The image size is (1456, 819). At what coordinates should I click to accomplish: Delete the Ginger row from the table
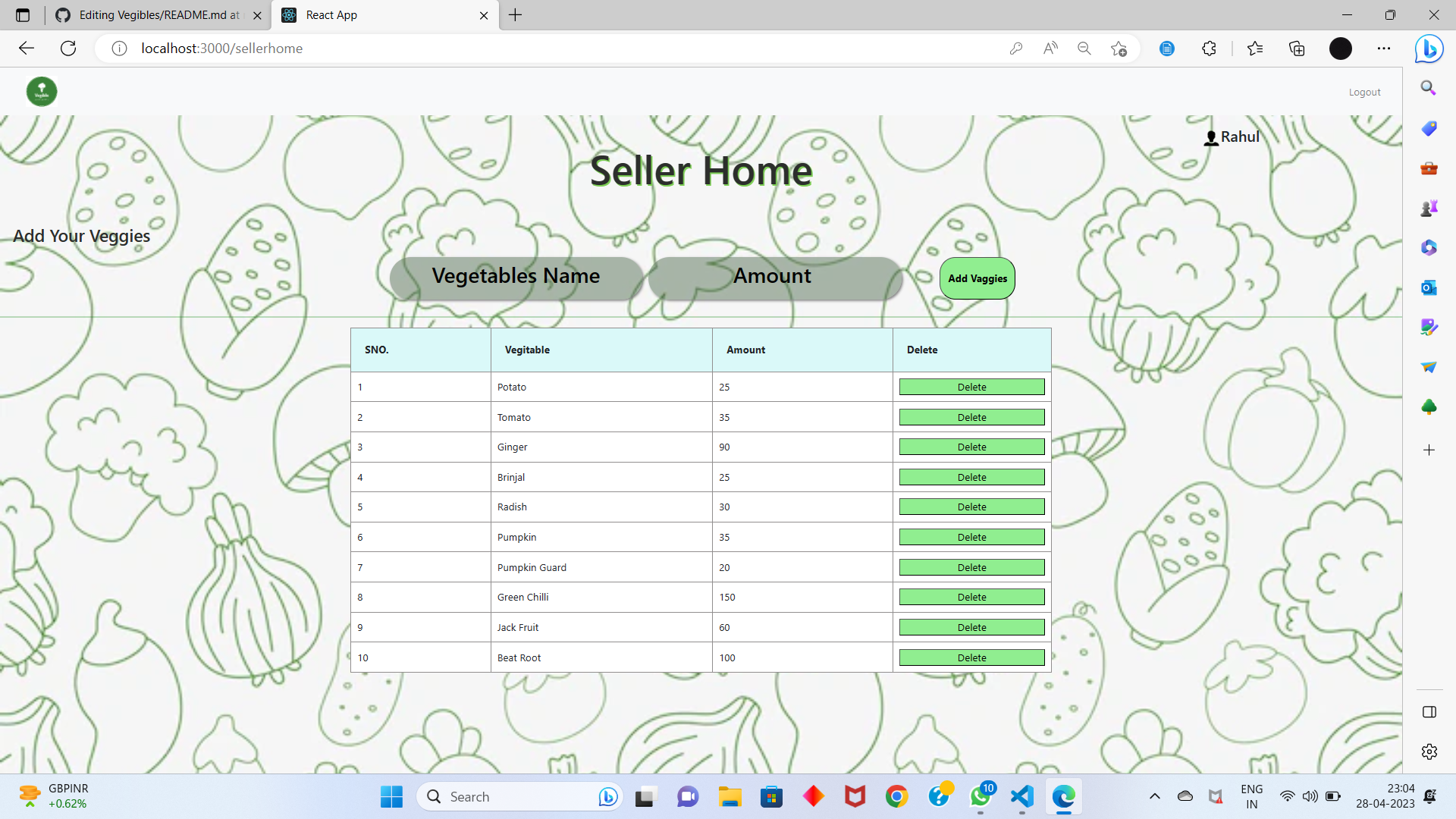[x=971, y=447]
